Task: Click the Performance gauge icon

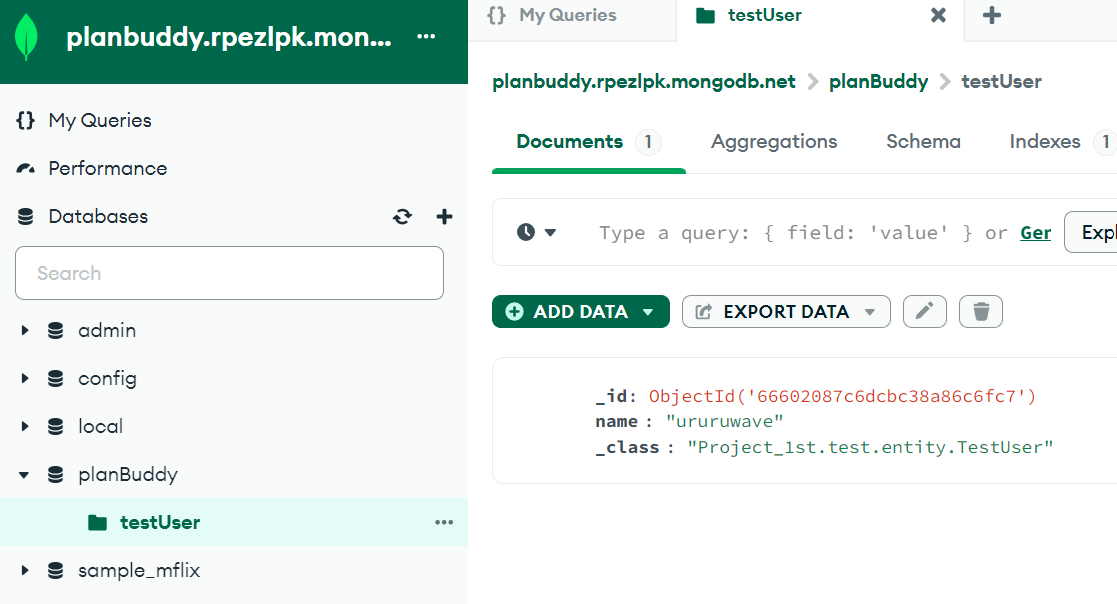Action: click(x=26, y=169)
